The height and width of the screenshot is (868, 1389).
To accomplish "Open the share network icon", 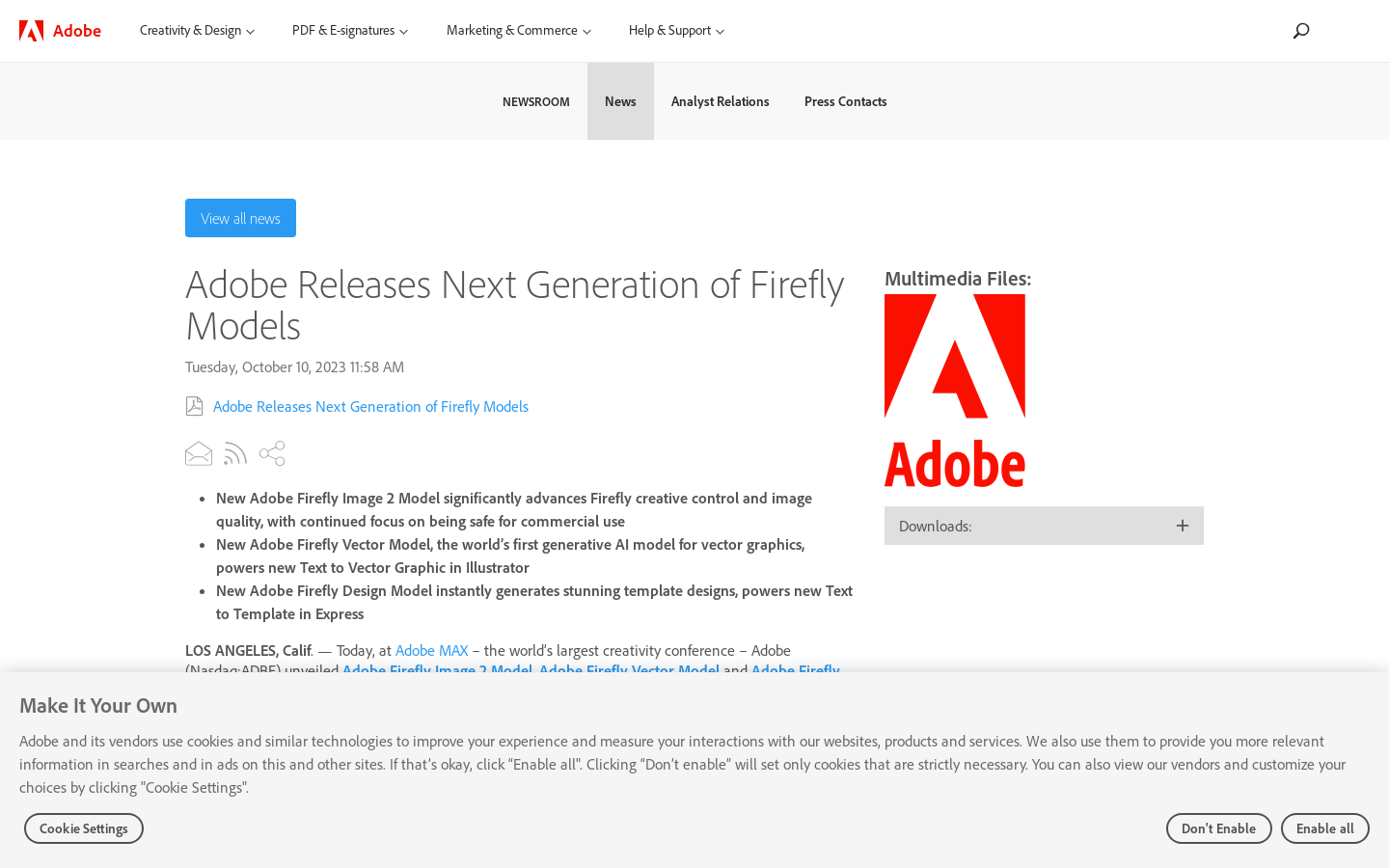I will click(272, 453).
